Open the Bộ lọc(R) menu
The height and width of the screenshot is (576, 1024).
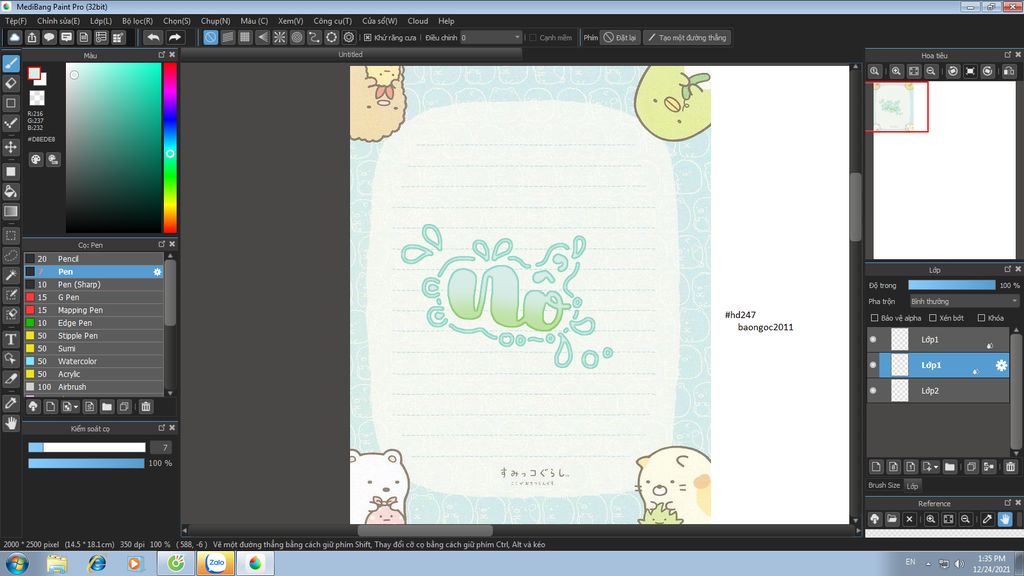click(x=137, y=21)
